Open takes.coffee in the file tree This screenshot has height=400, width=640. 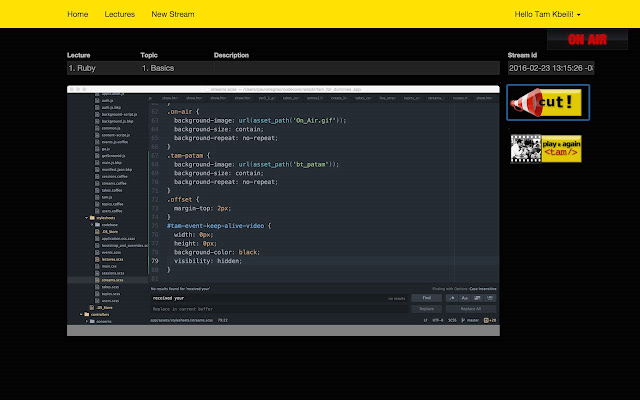click(x=112, y=190)
